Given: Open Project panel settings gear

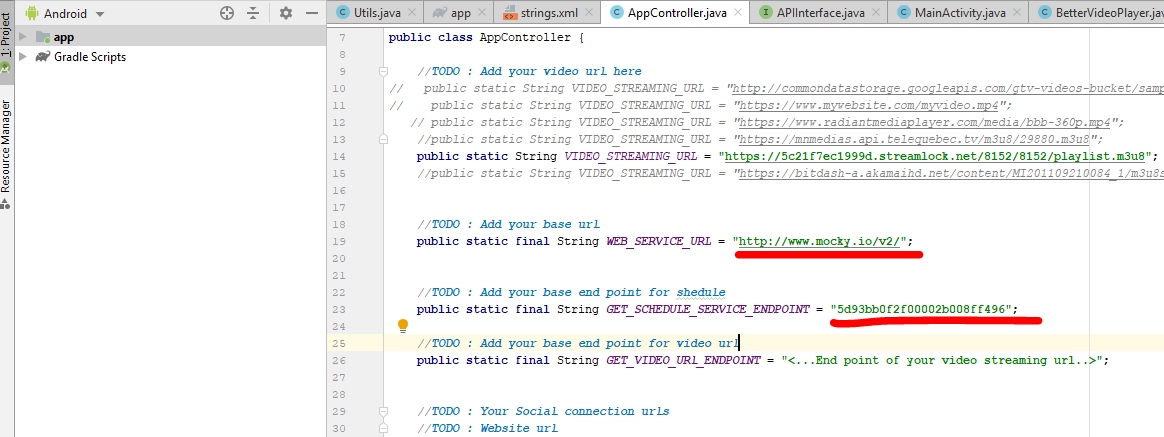Looking at the screenshot, I should [x=286, y=13].
